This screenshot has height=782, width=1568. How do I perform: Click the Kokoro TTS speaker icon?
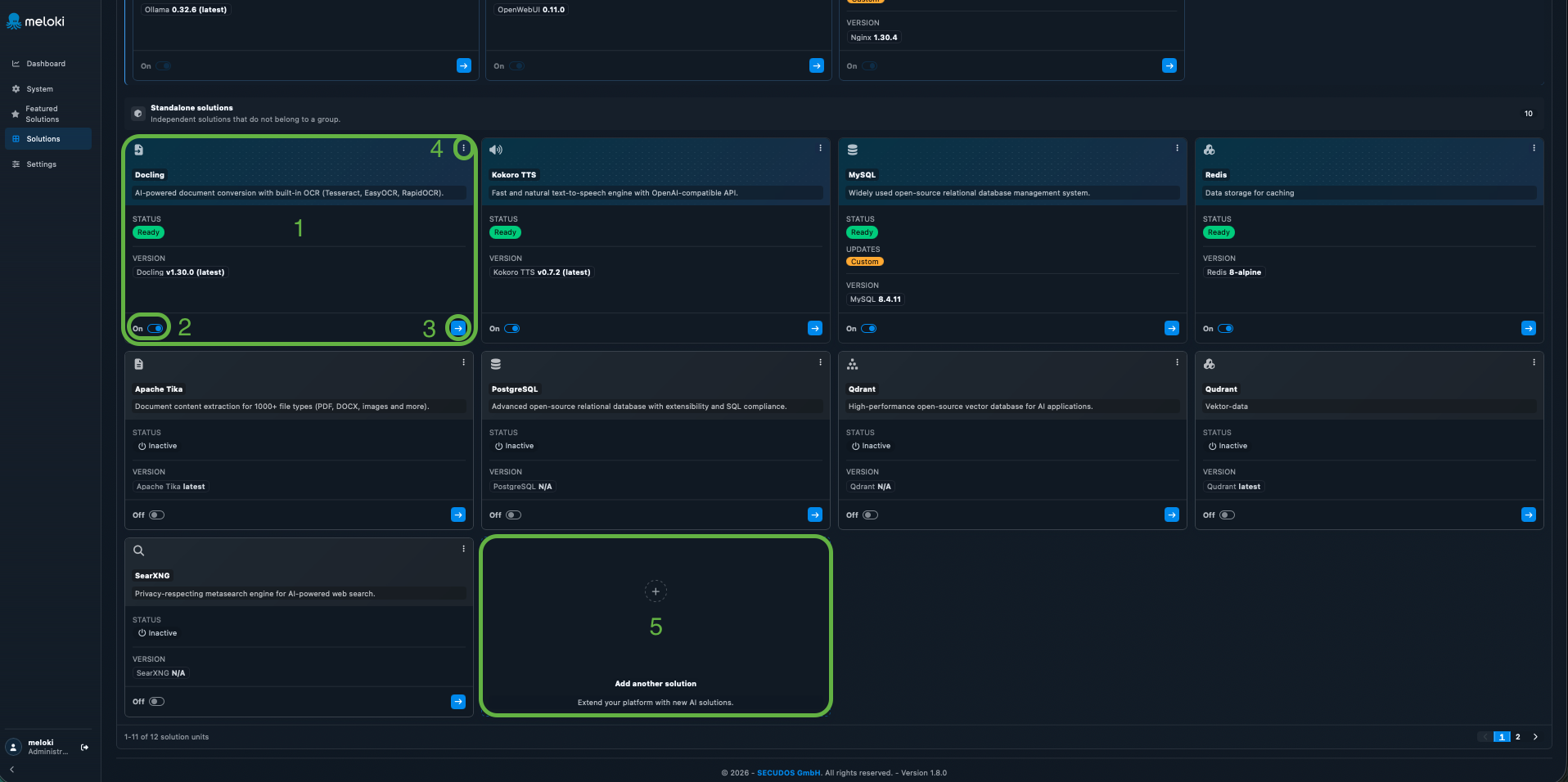click(x=496, y=150)
